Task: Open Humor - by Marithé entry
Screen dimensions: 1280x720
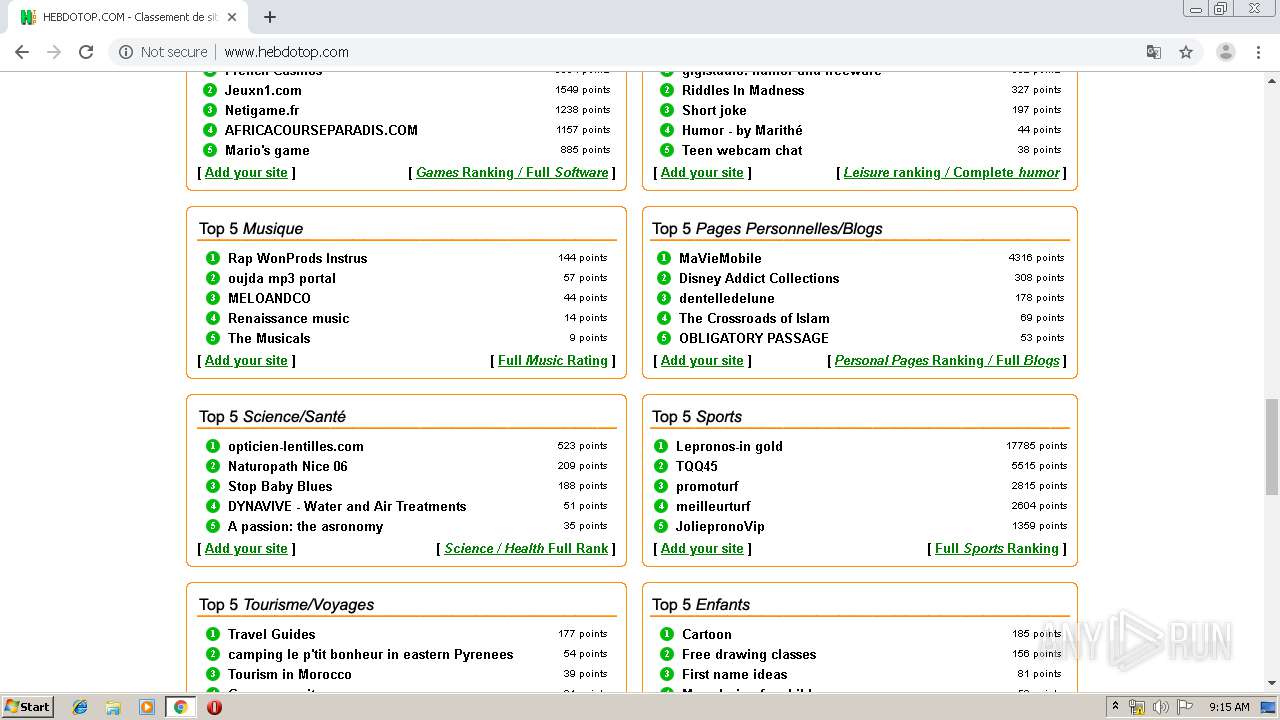Action: pos(741,130)
